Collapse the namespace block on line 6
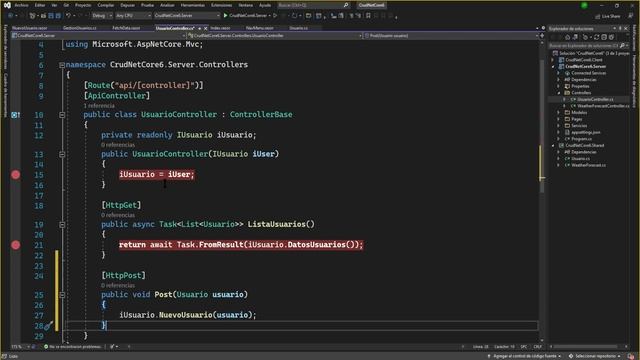This screenshot has height=360, width=640. [x=62, y=65]
